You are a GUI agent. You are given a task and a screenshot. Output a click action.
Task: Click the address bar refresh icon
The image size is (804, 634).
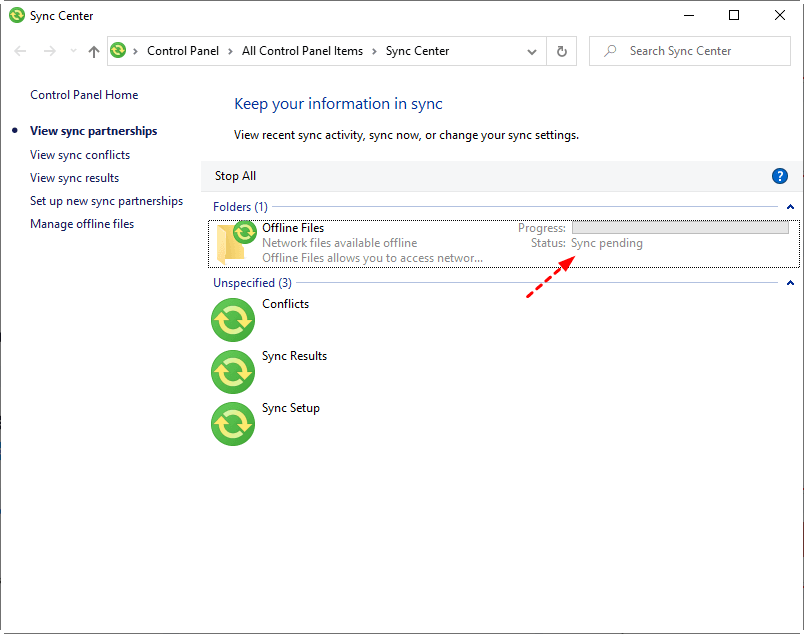click(x=561, y=51)
